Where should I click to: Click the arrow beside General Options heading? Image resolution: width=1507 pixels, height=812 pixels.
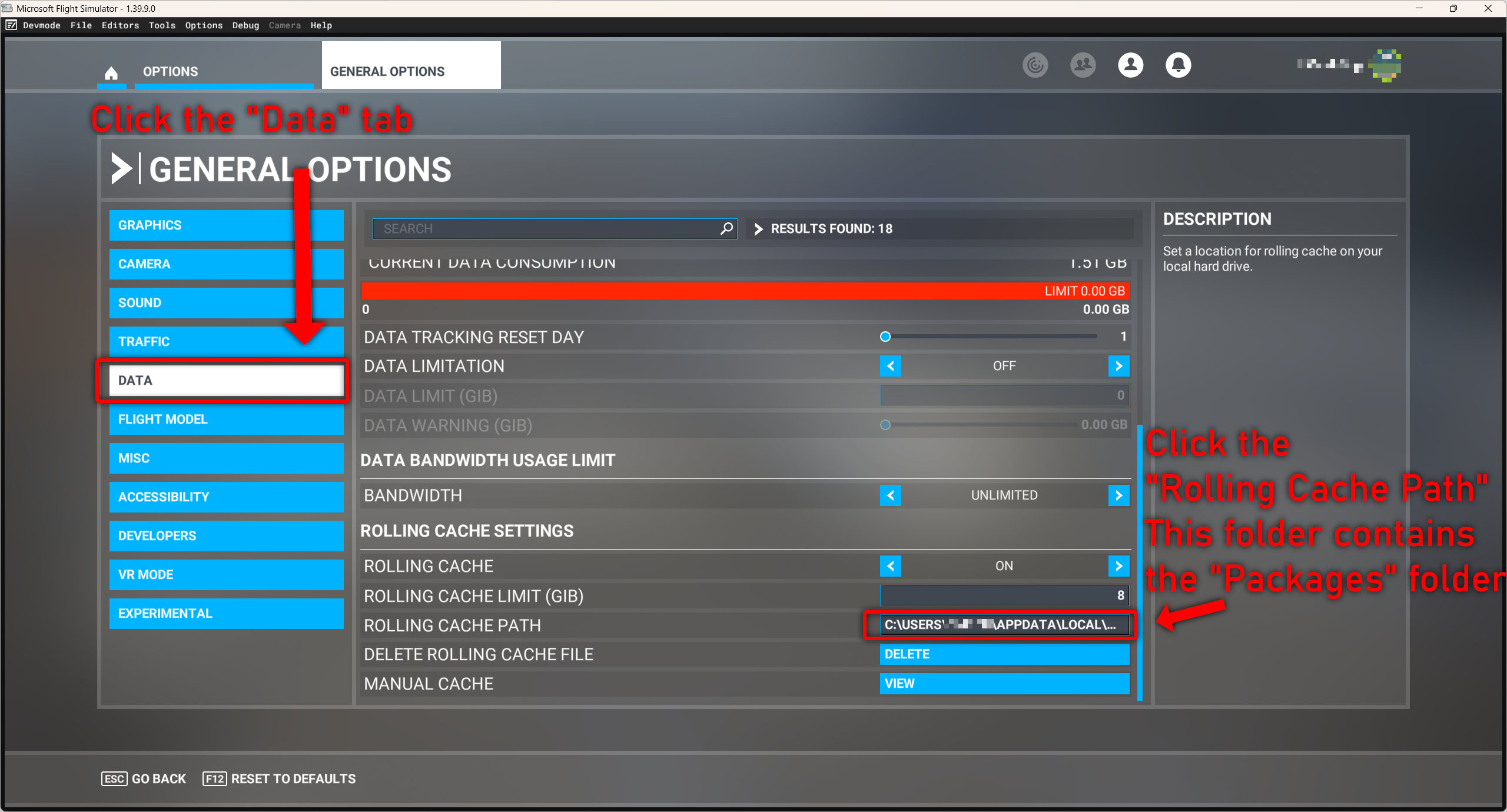tap(122, 168)
